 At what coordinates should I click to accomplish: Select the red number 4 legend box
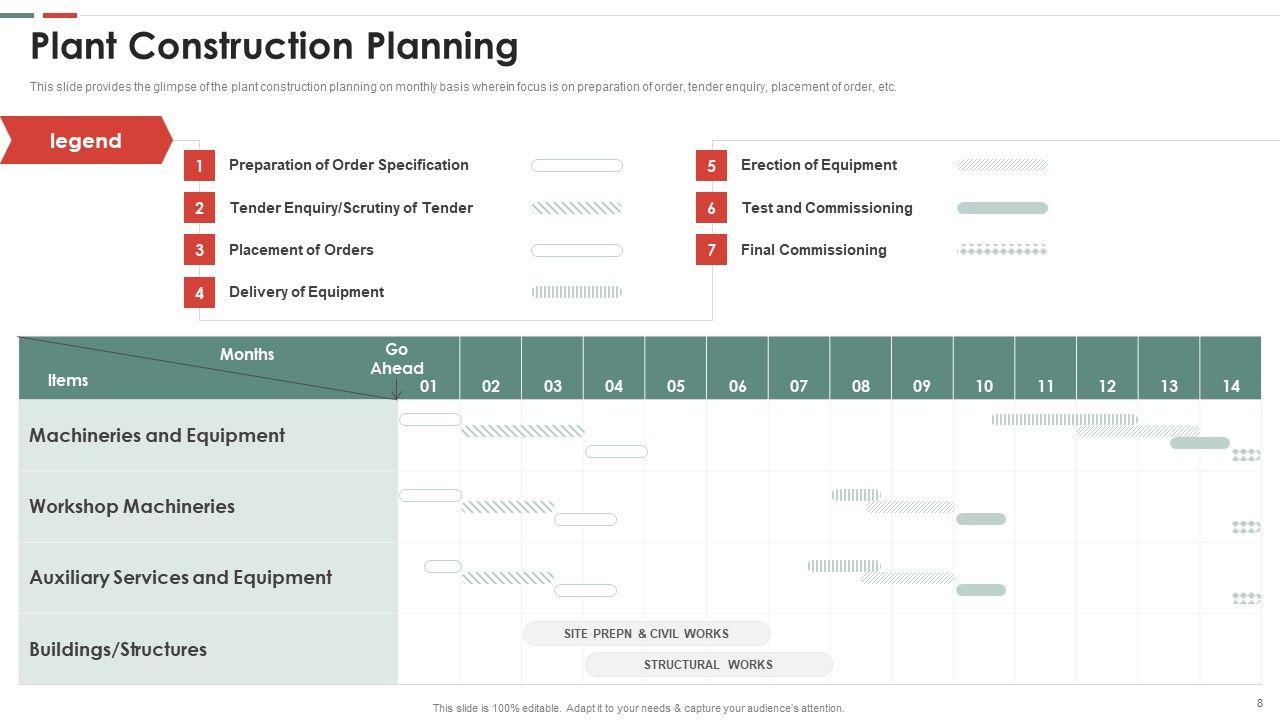click(x=199, y=293)
